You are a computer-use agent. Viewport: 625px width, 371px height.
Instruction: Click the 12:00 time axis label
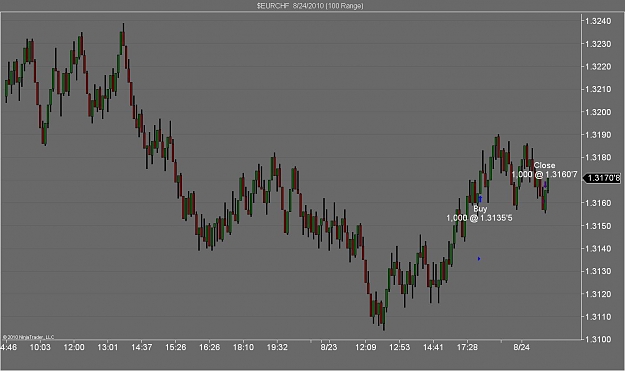(x=74, y=347)
